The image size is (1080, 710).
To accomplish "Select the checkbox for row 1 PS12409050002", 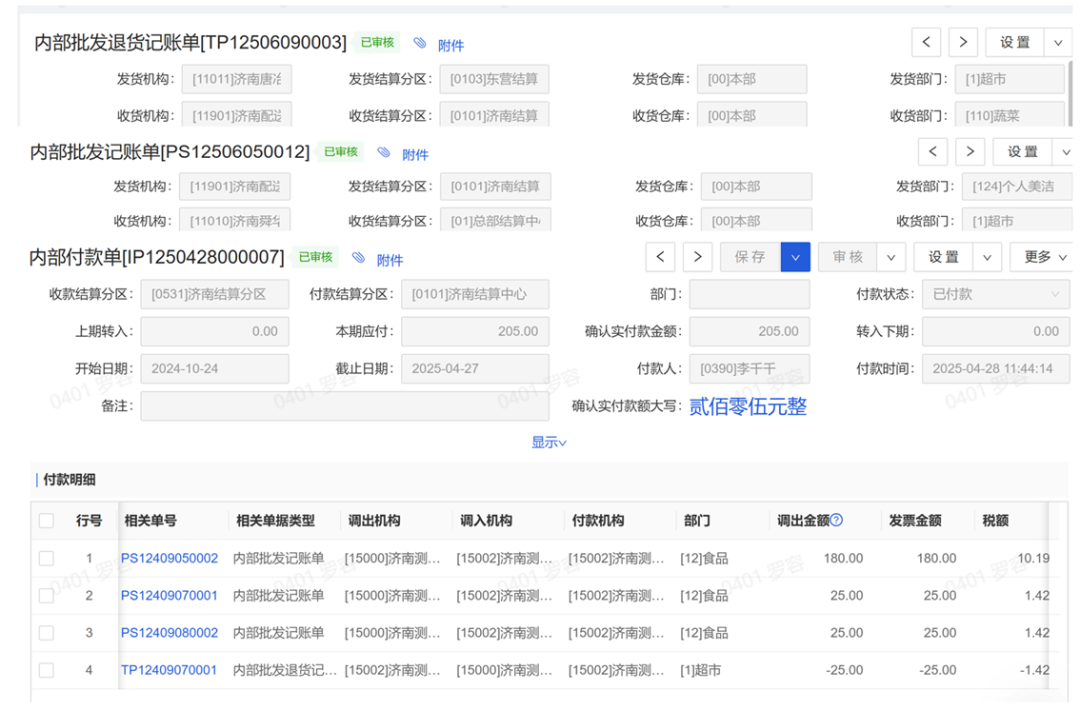I will (x=46, y=558).
